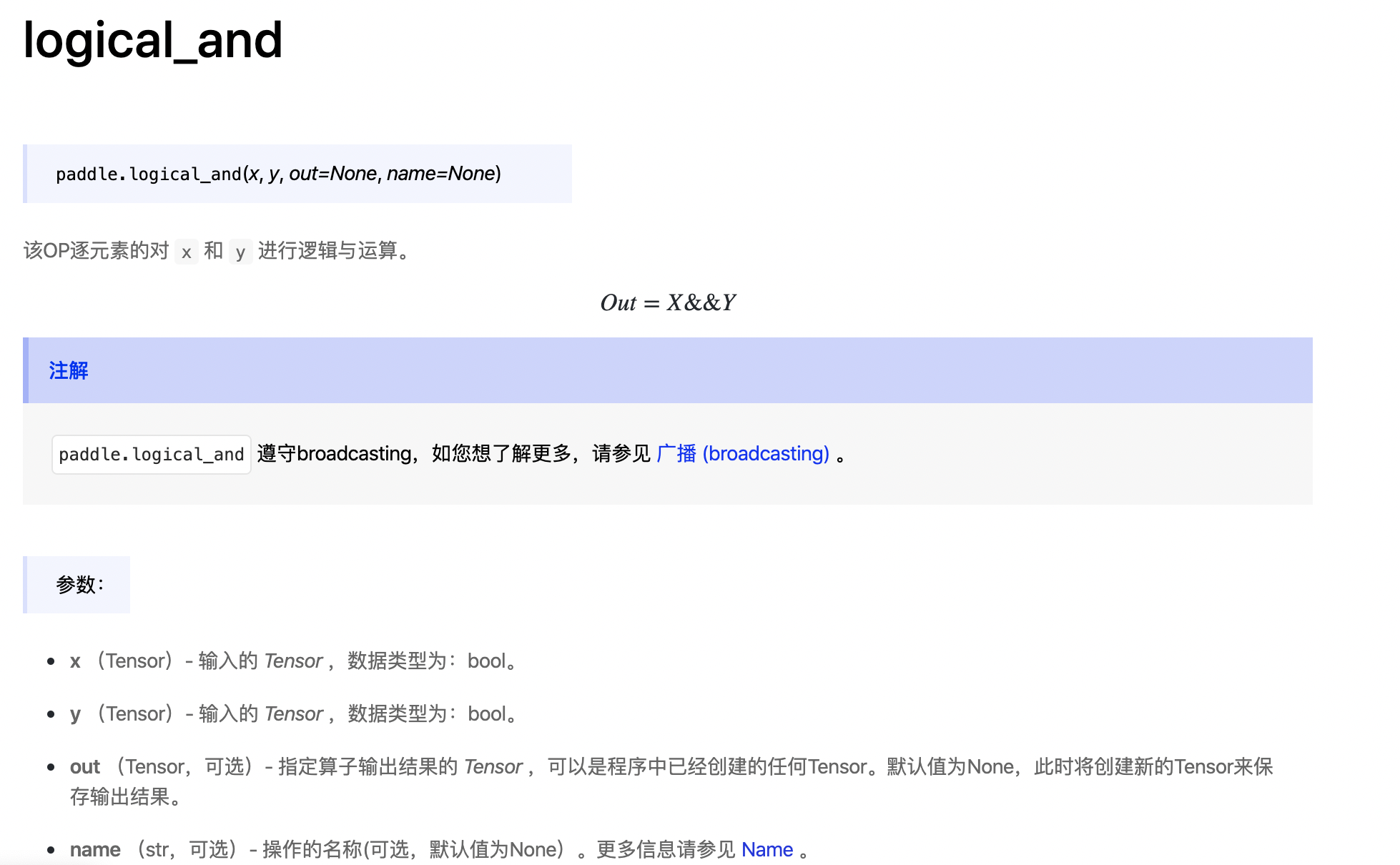1400x865 pixels.
Task: Click the word bool in y parameter line
Action: pos(487,714)
